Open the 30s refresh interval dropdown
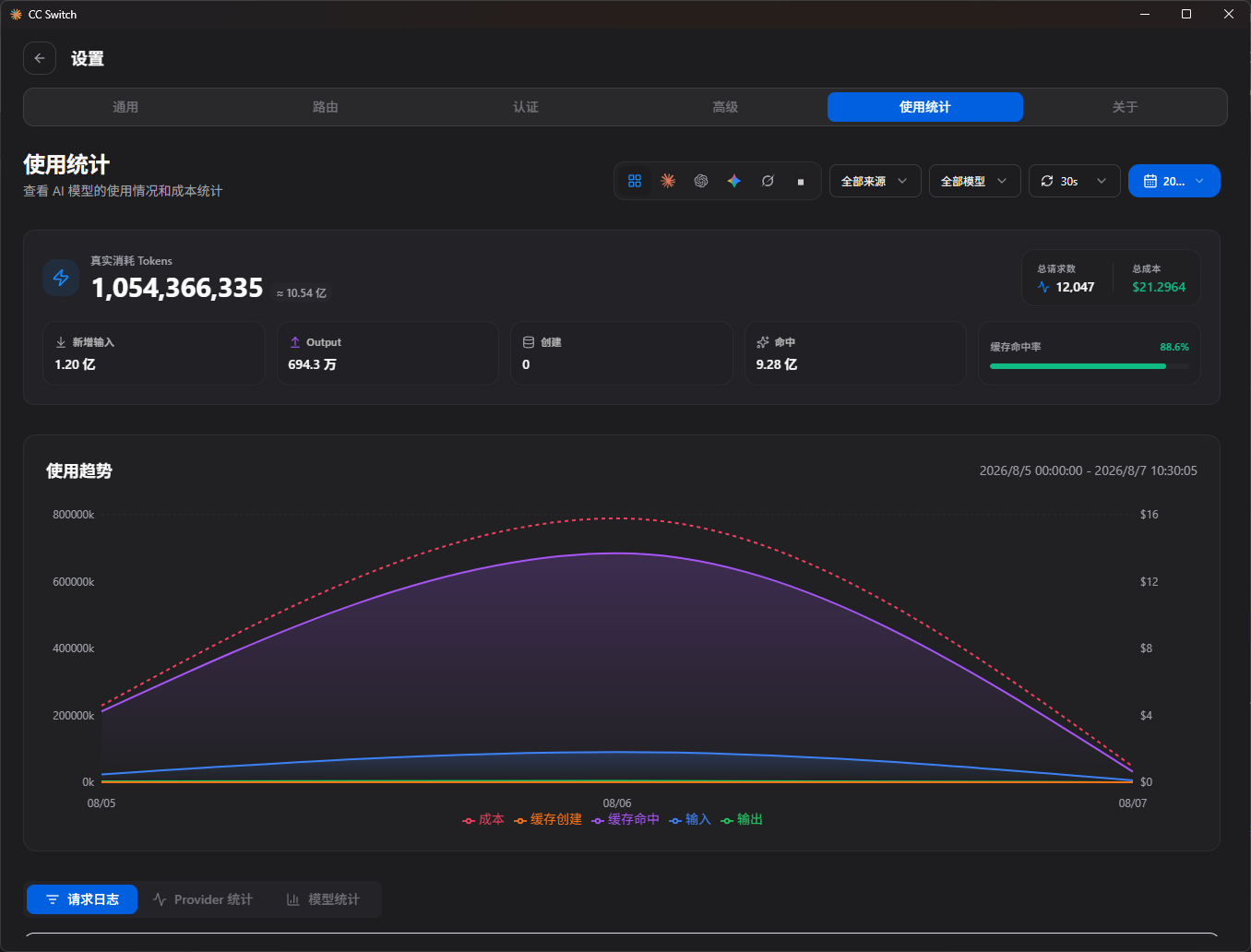This screenshot has height=952, width=1251. pyautogui.click(x=1074, y=181)
